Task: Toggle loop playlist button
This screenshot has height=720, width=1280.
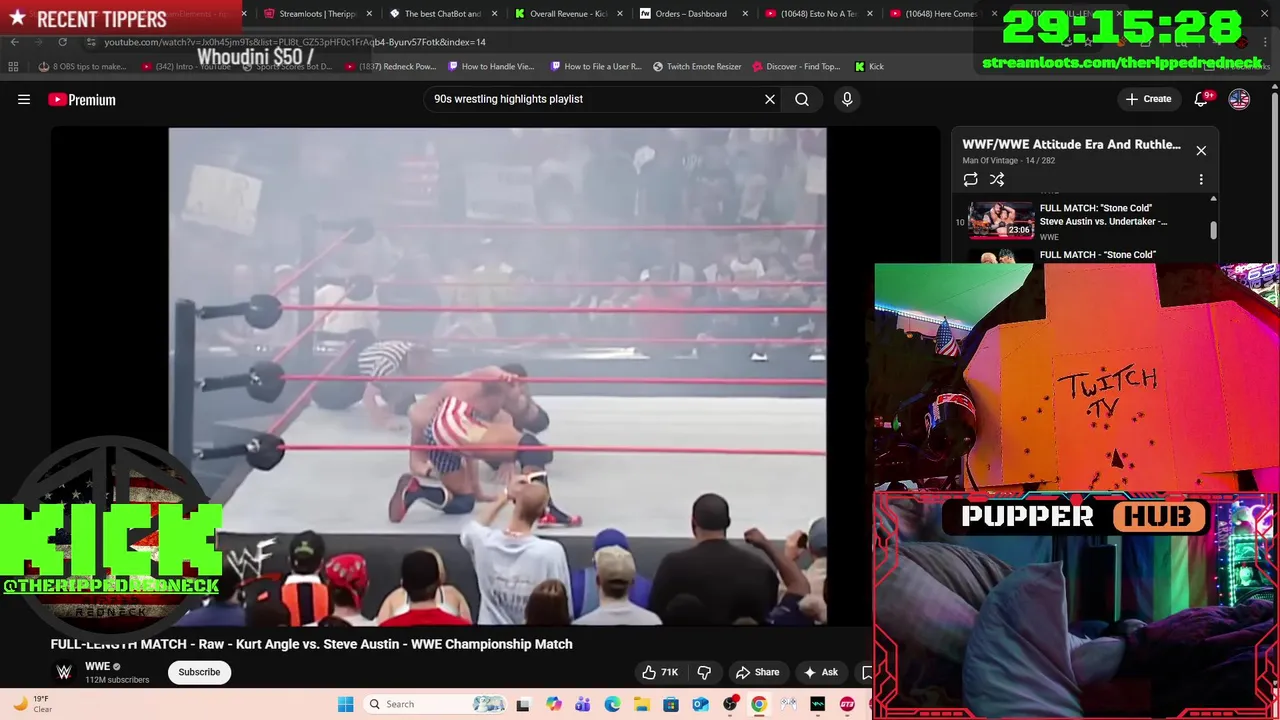Action: coord(970,180)
